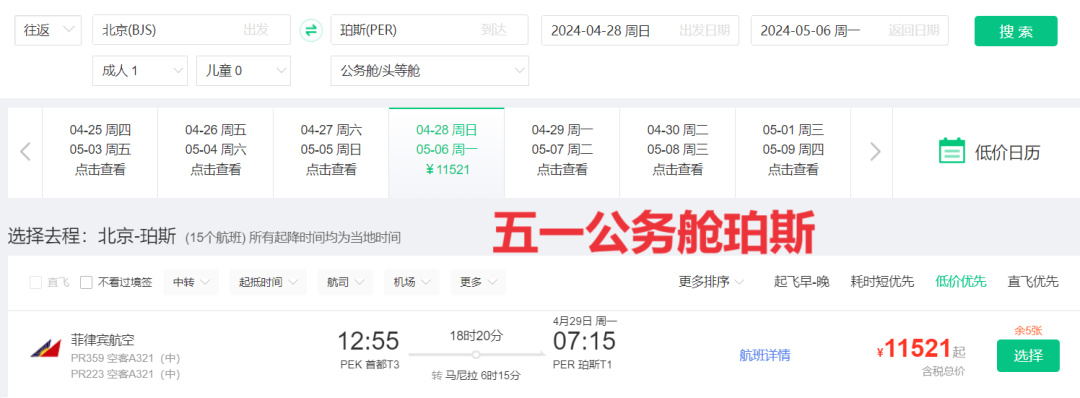
Task: Open the 往返 trip type dropdown
Action: [48, 30]
